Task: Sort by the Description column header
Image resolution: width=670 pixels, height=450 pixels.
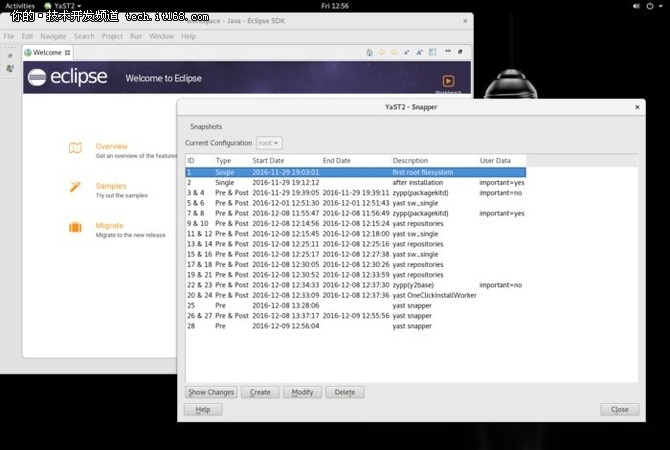Action: (x=434, y=161)
